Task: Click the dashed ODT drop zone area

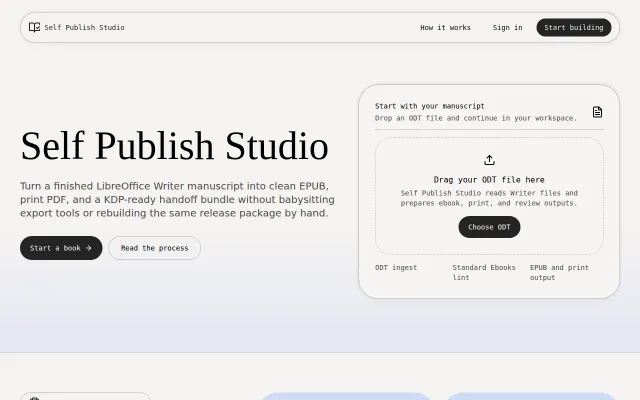Action: coord(489,196)
